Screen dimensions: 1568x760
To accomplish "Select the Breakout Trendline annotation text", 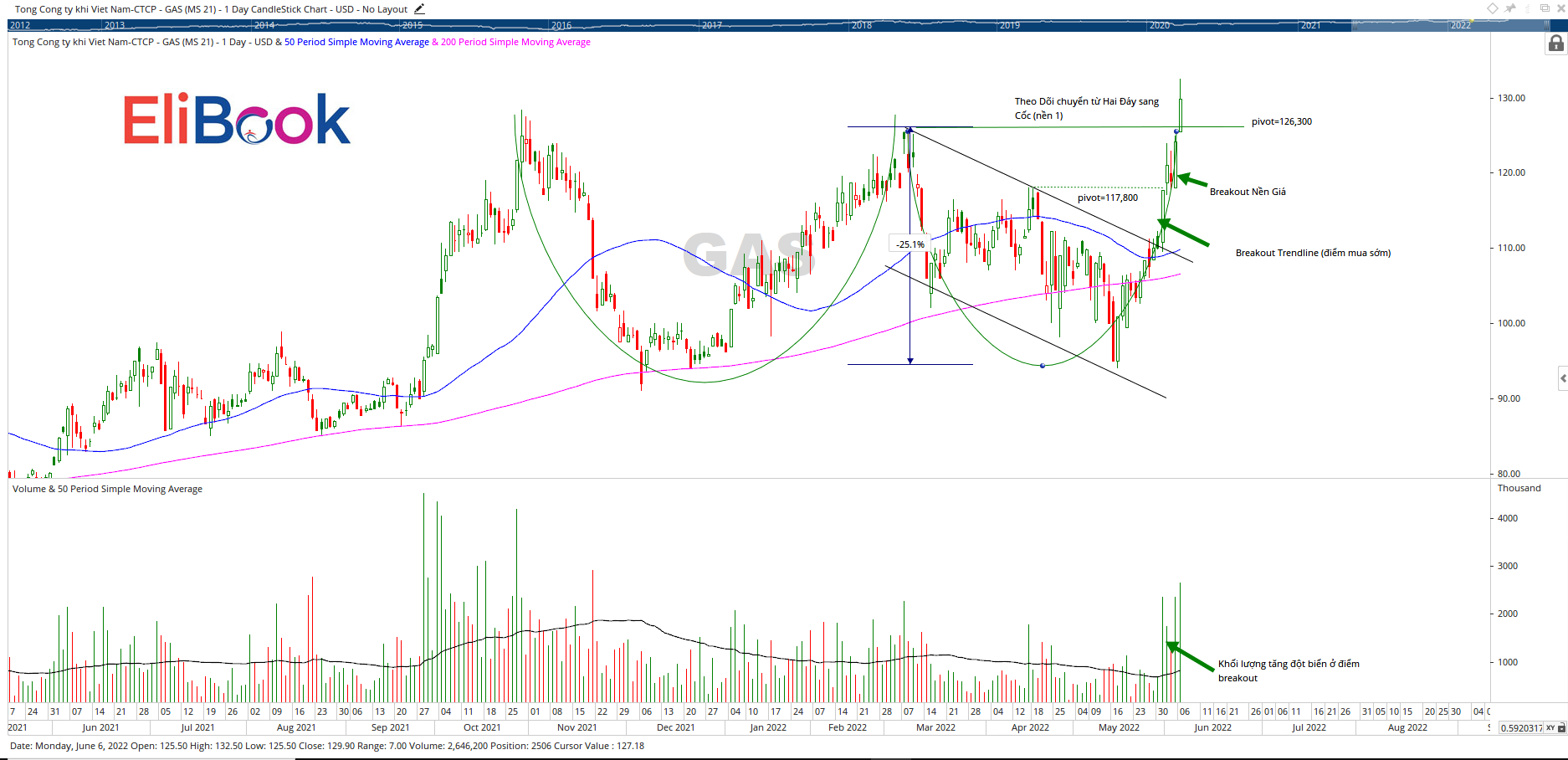I will pyautogui.click(x=1313, y=253).
